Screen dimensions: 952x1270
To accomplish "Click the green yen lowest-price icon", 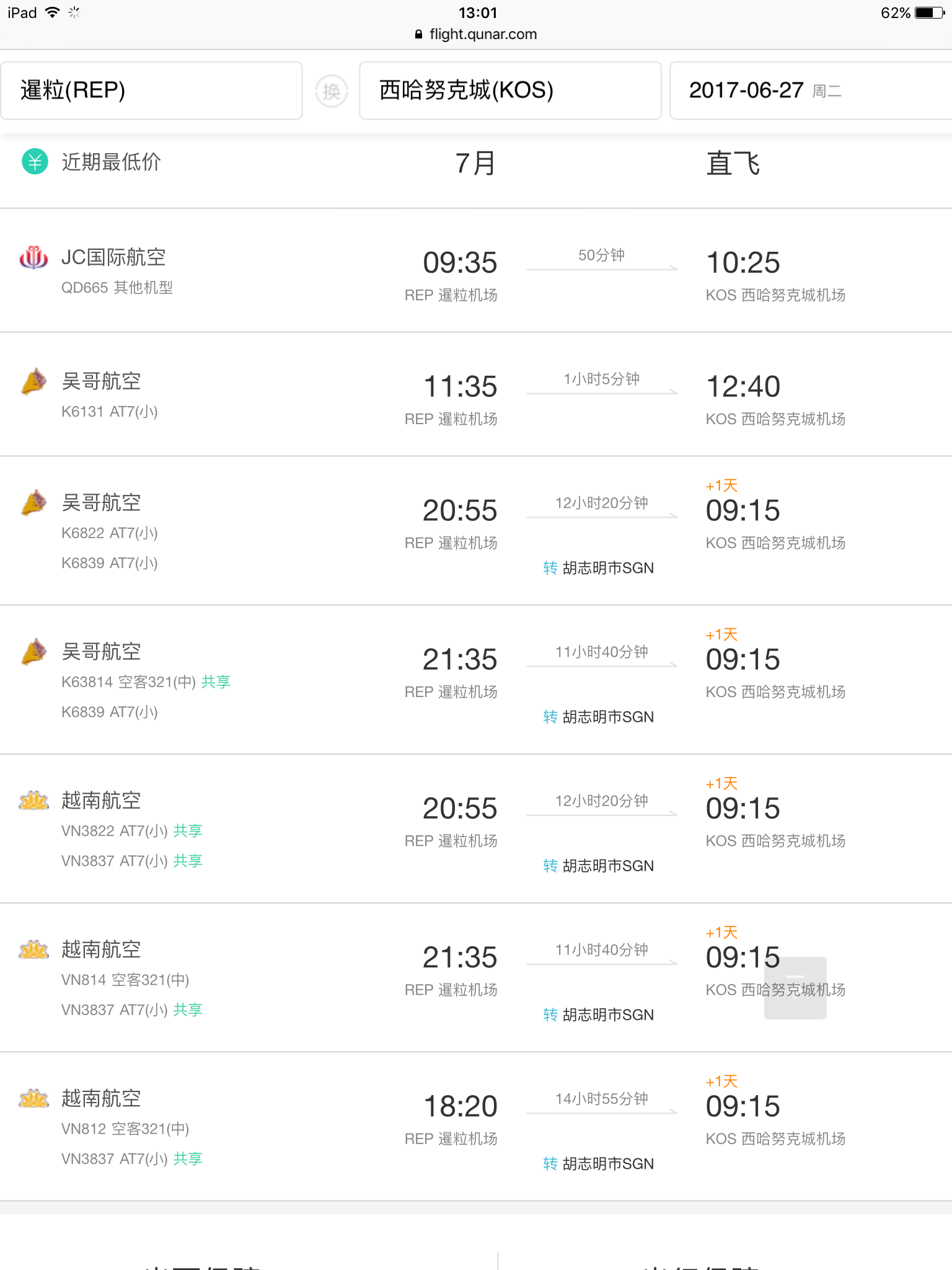I will tap(35, 162).
